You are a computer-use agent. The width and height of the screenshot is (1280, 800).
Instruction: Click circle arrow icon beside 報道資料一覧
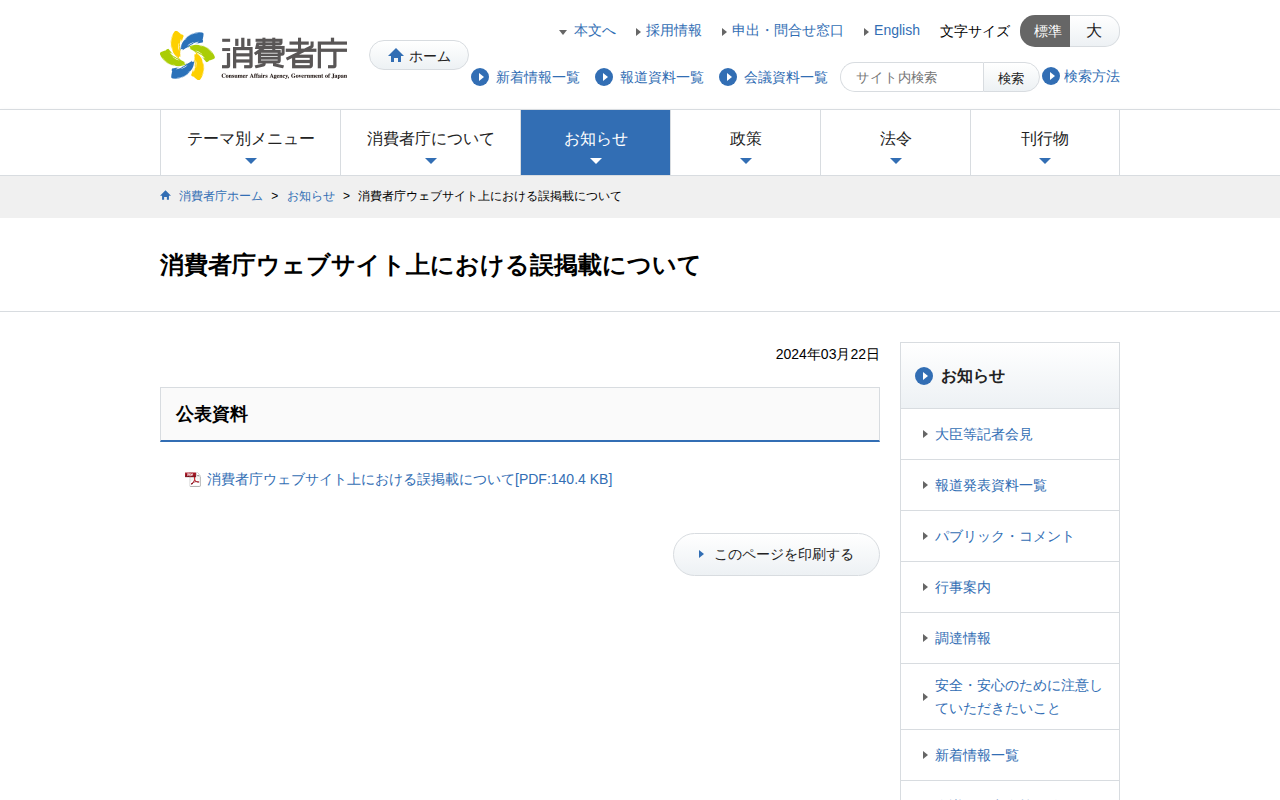tap(604, 77)
